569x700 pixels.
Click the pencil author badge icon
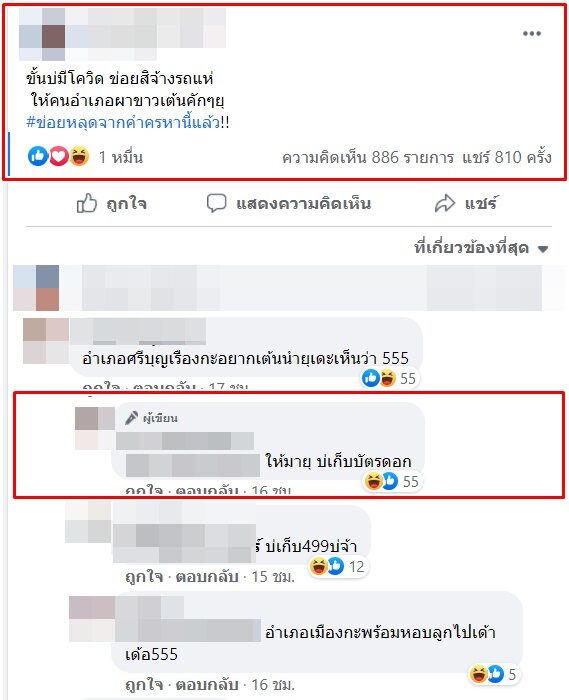(132, 418)
